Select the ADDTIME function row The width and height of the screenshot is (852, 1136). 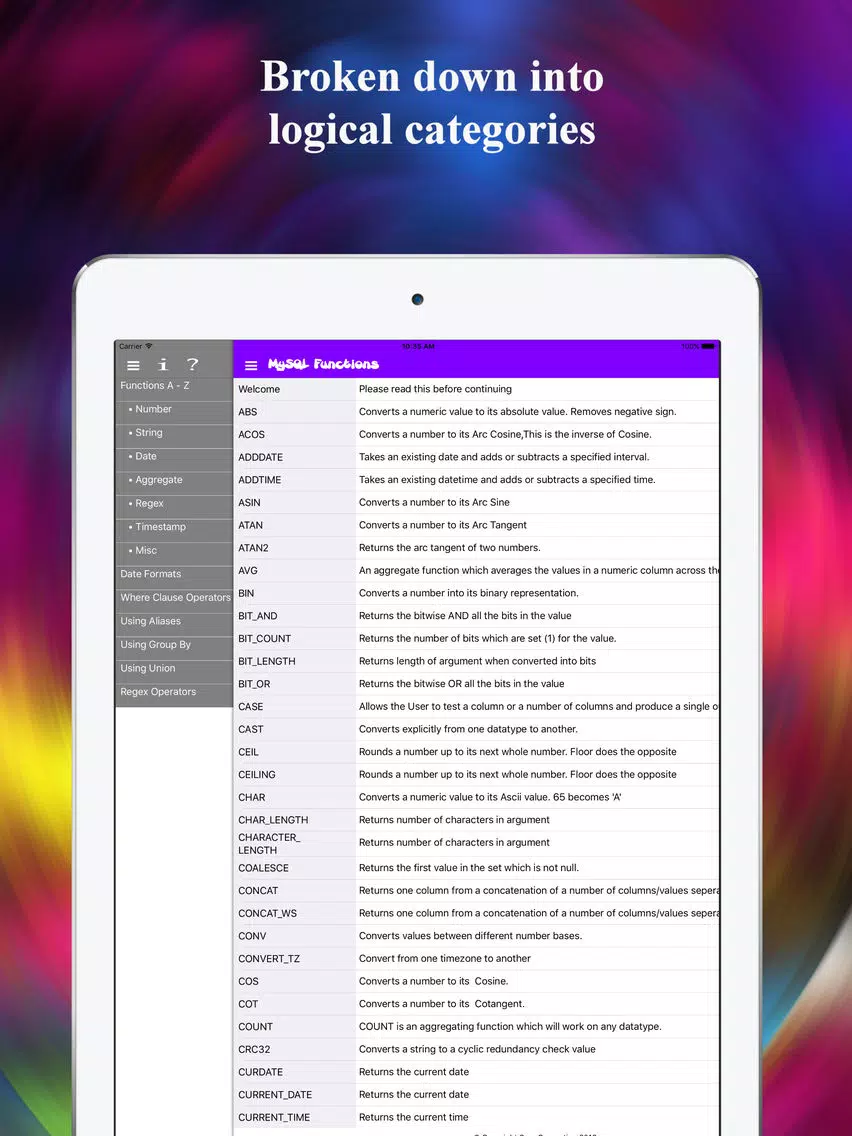coord(476,480)
